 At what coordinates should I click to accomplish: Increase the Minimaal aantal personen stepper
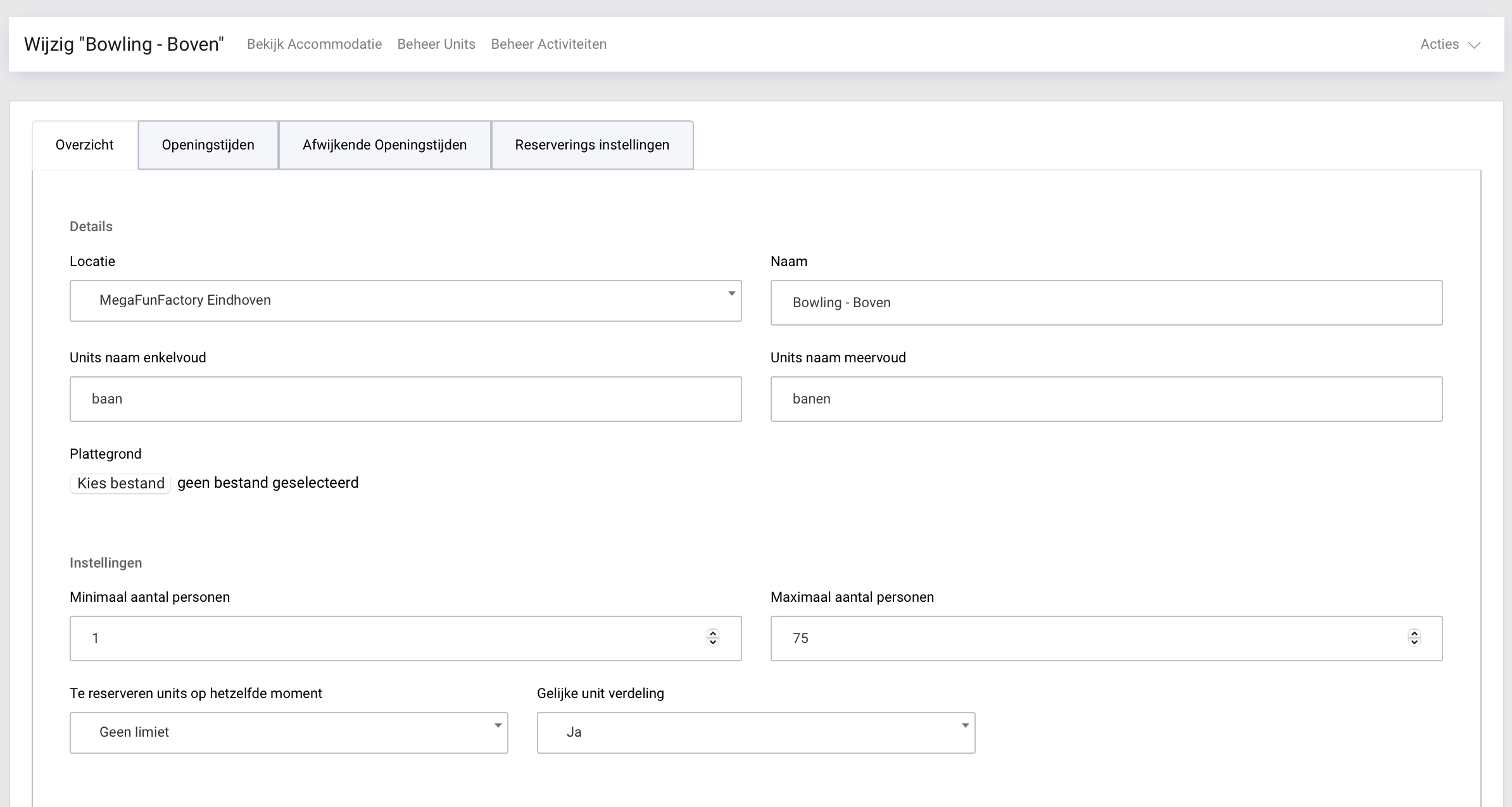coord(713,633)
